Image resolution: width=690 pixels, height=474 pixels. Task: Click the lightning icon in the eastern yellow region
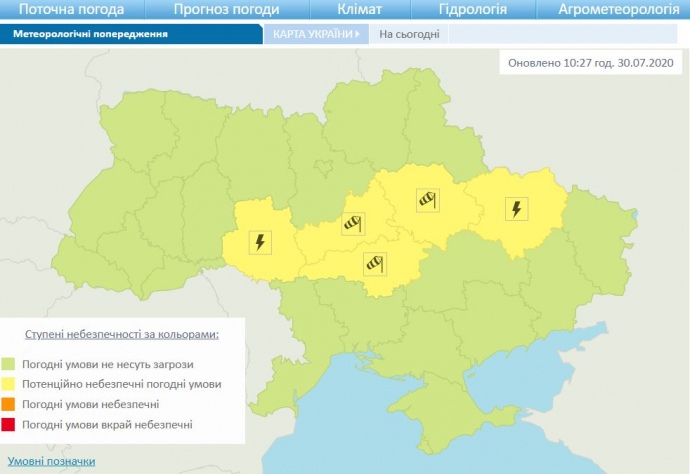coord(515,209)
